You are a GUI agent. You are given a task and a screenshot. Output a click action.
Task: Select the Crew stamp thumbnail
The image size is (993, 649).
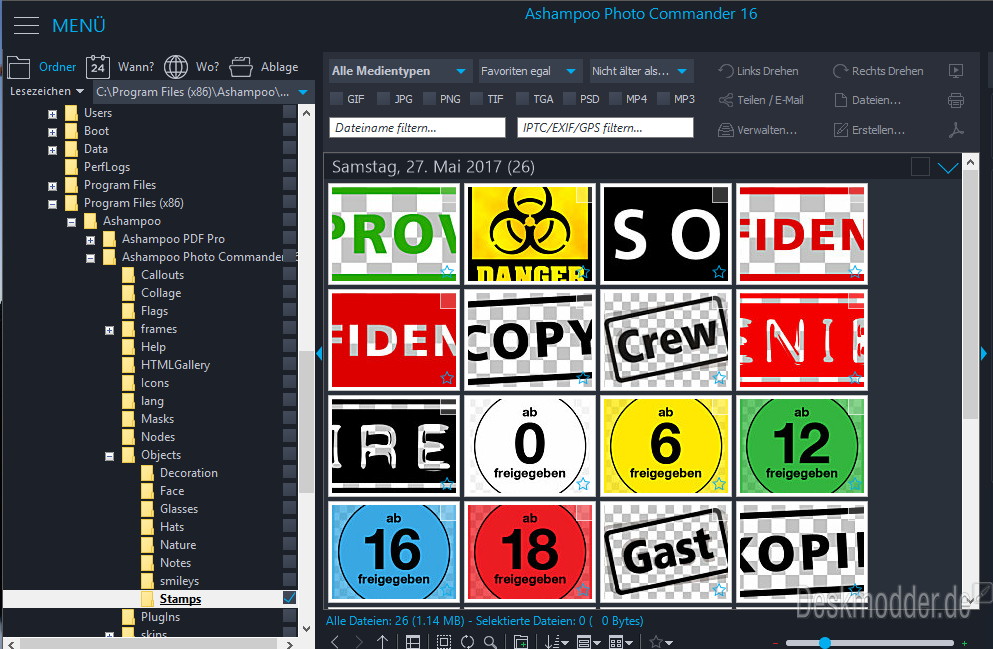coord(666,340)
